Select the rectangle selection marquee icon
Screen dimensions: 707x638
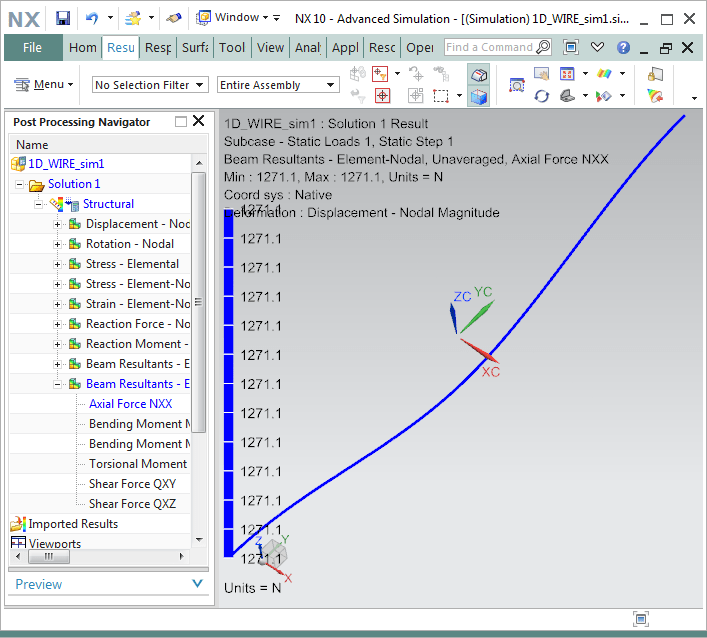click(x=441, y=96)
